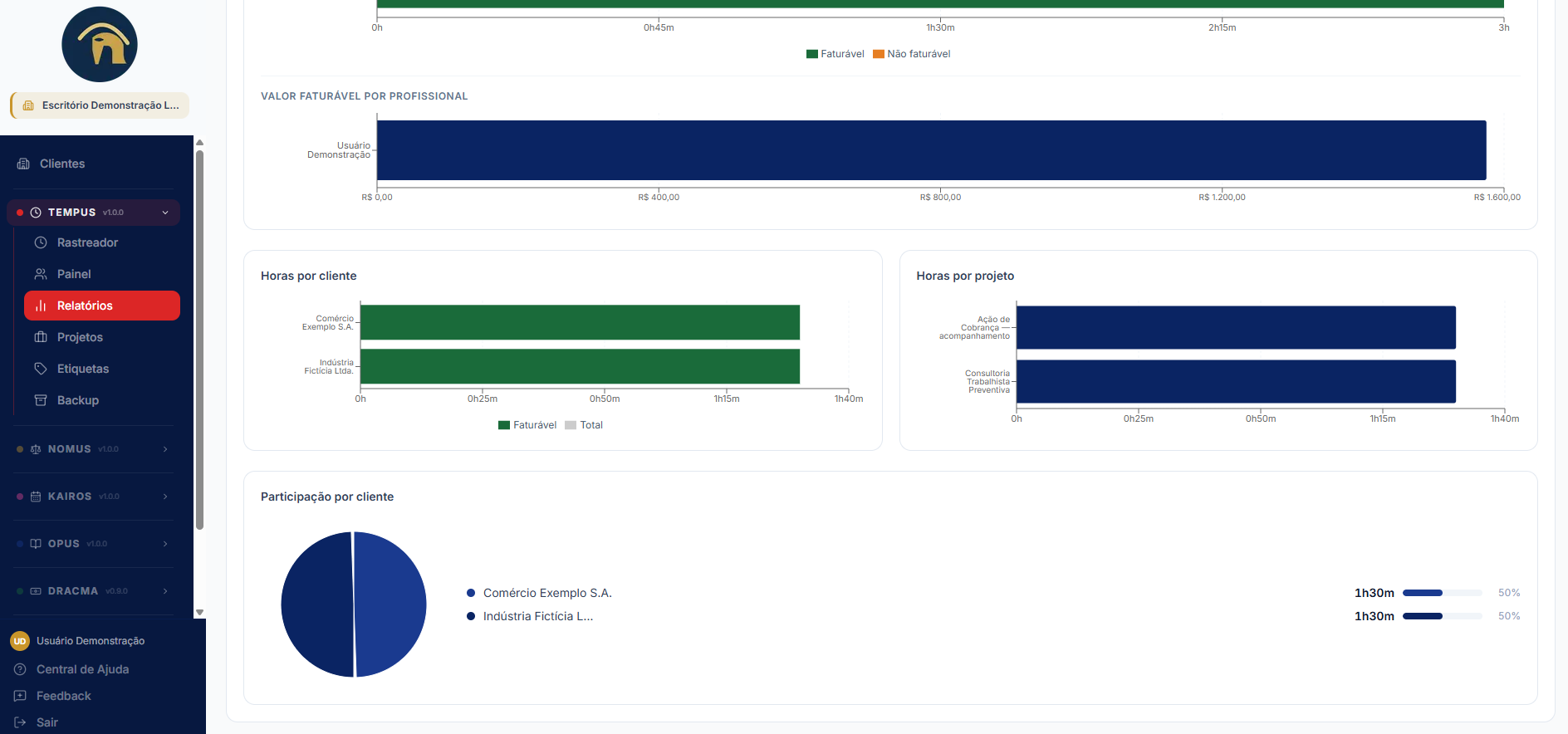Screen dimensions: 1568x734
Task: Click Indústria Fictícia 50% progress bar
Action: [x=1443, y=616]
